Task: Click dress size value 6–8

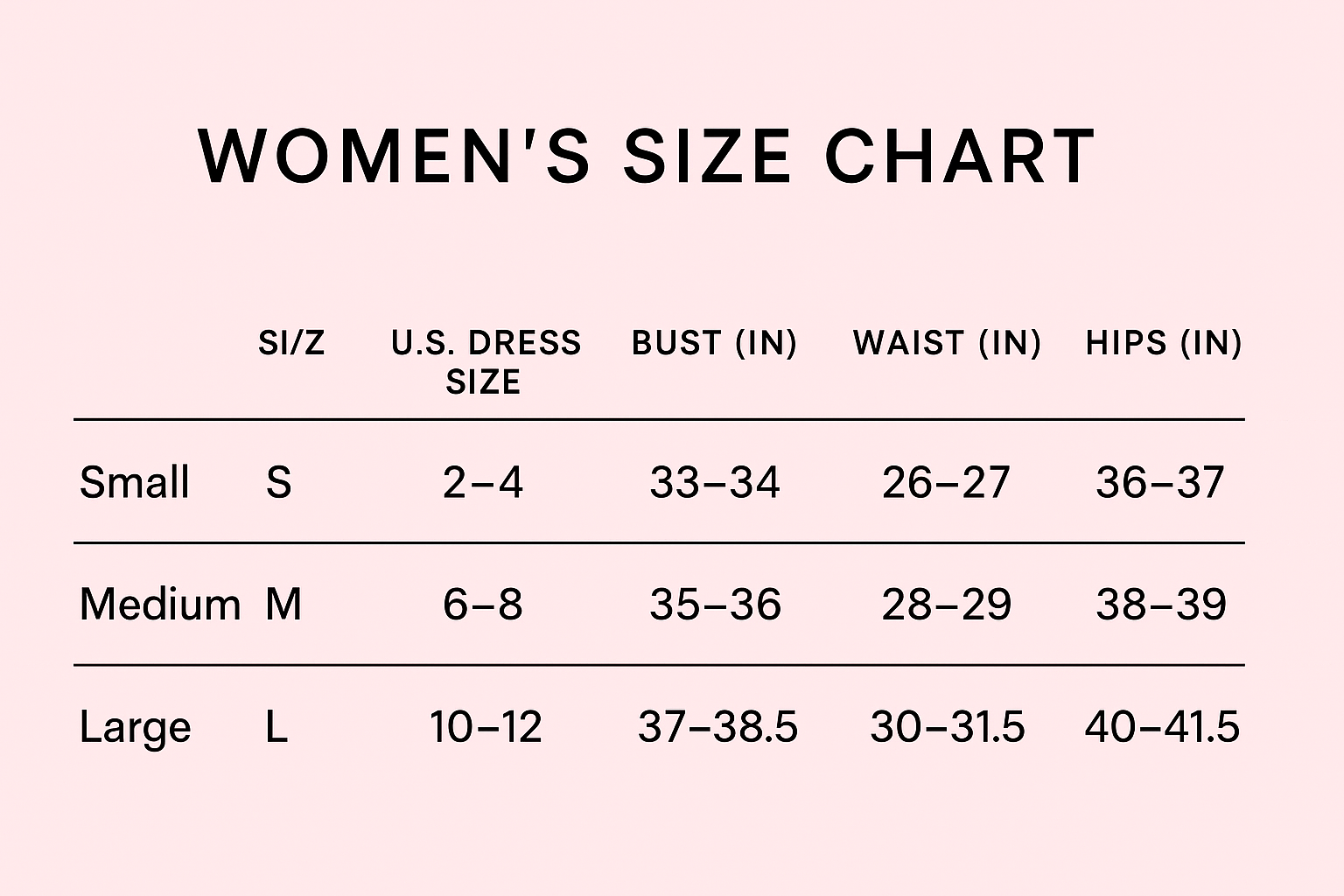Action: (483, 604)
